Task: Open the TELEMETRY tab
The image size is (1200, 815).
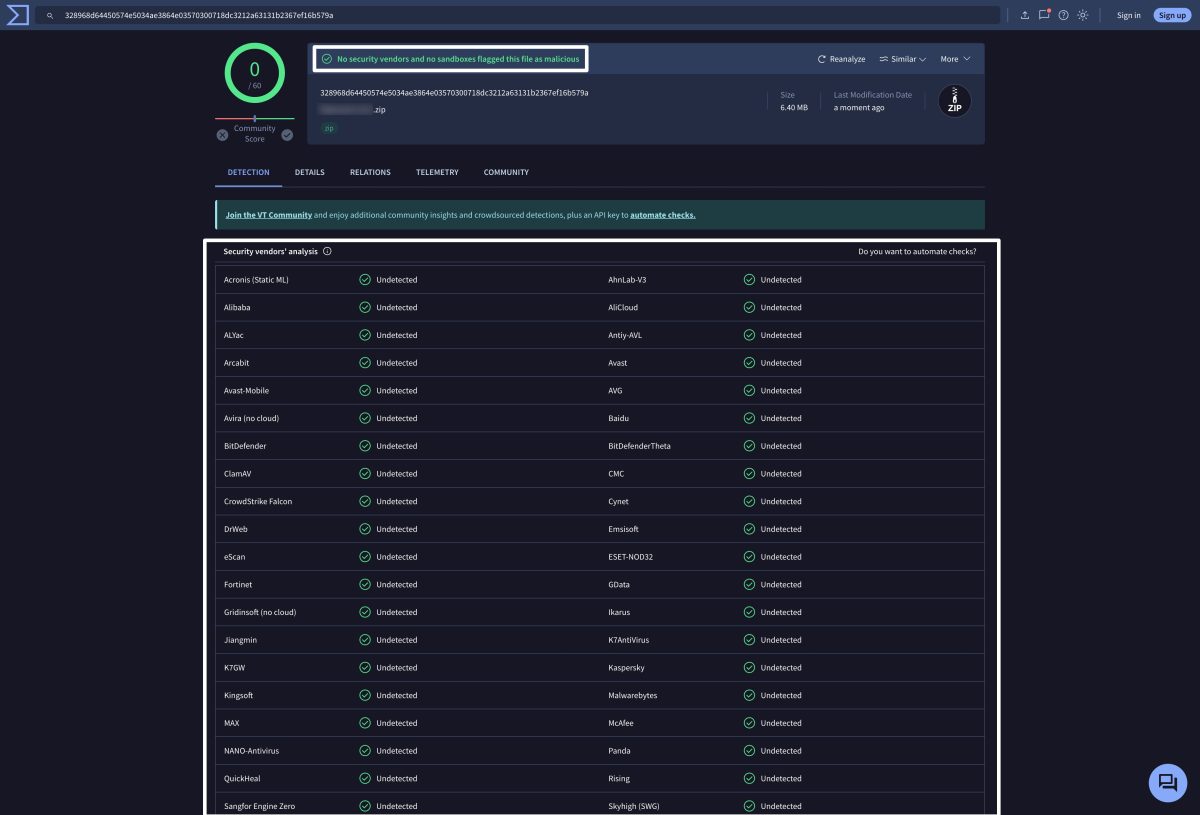Action: [x=437, y=172]
